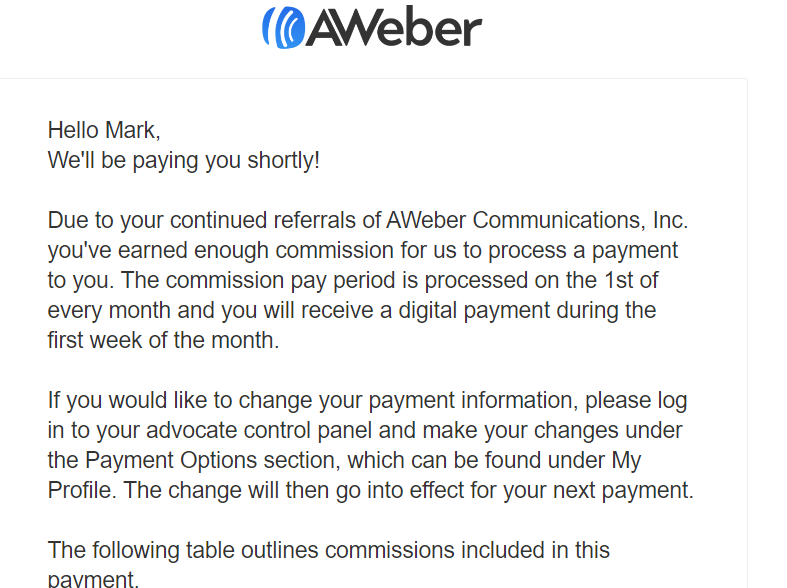
Task: Click the AWeber wordmark text in header
Action: (393, 27)
